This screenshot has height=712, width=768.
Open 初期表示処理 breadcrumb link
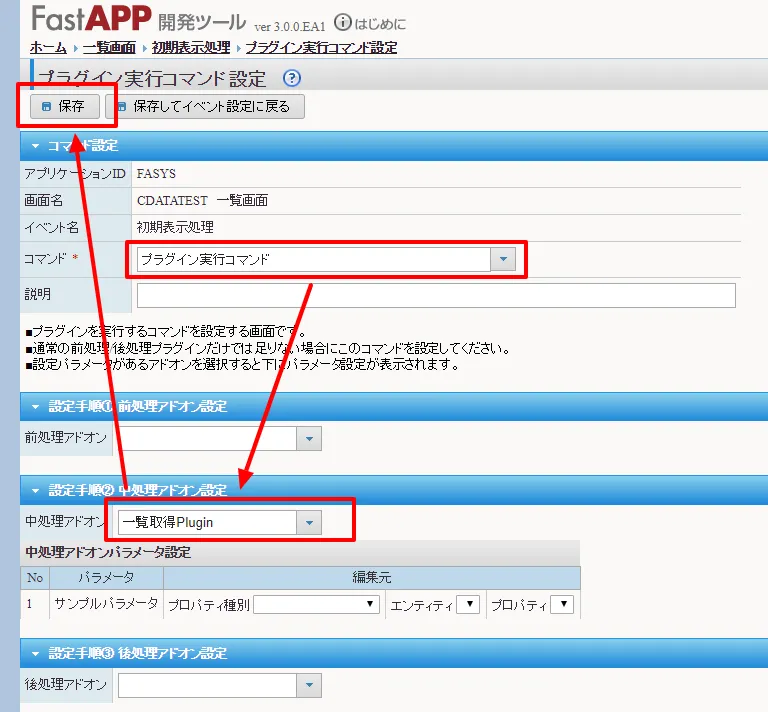coord(191,47)
